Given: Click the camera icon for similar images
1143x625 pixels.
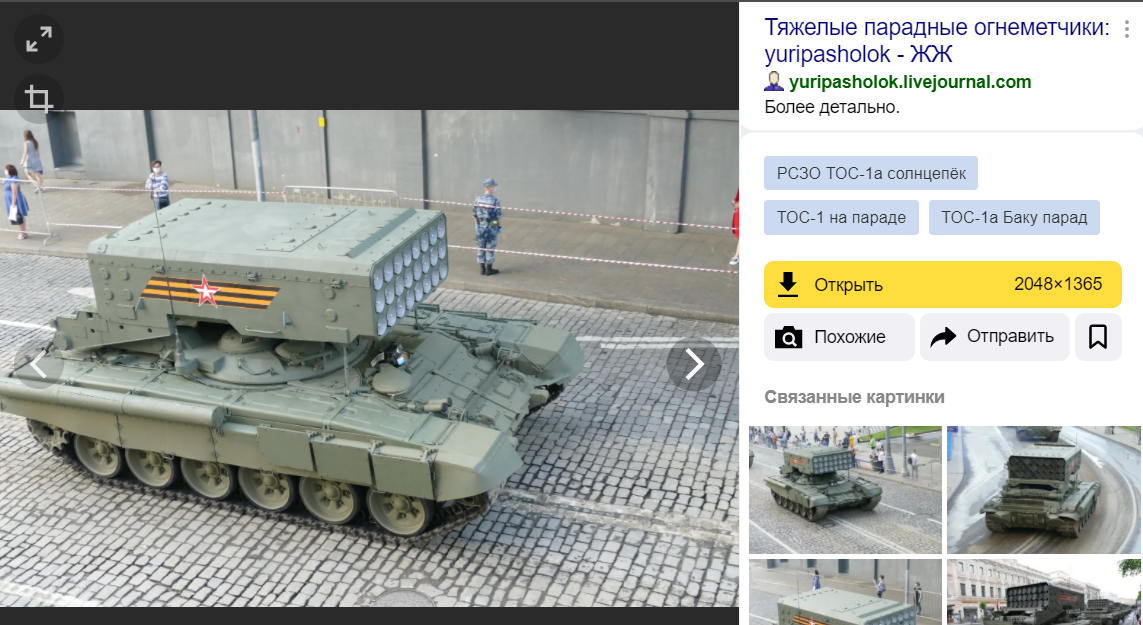Looking at the screenshot, I should [788, 338].
